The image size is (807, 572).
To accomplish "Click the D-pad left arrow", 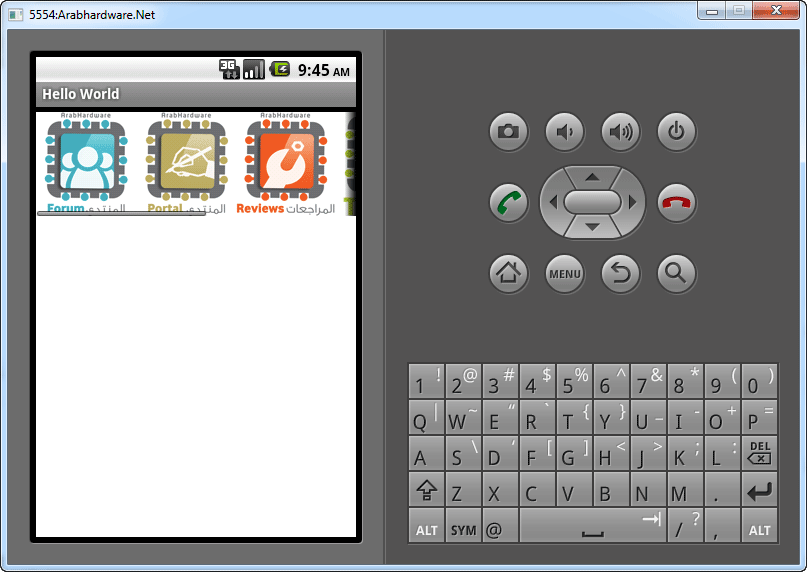I will point(553,202).
